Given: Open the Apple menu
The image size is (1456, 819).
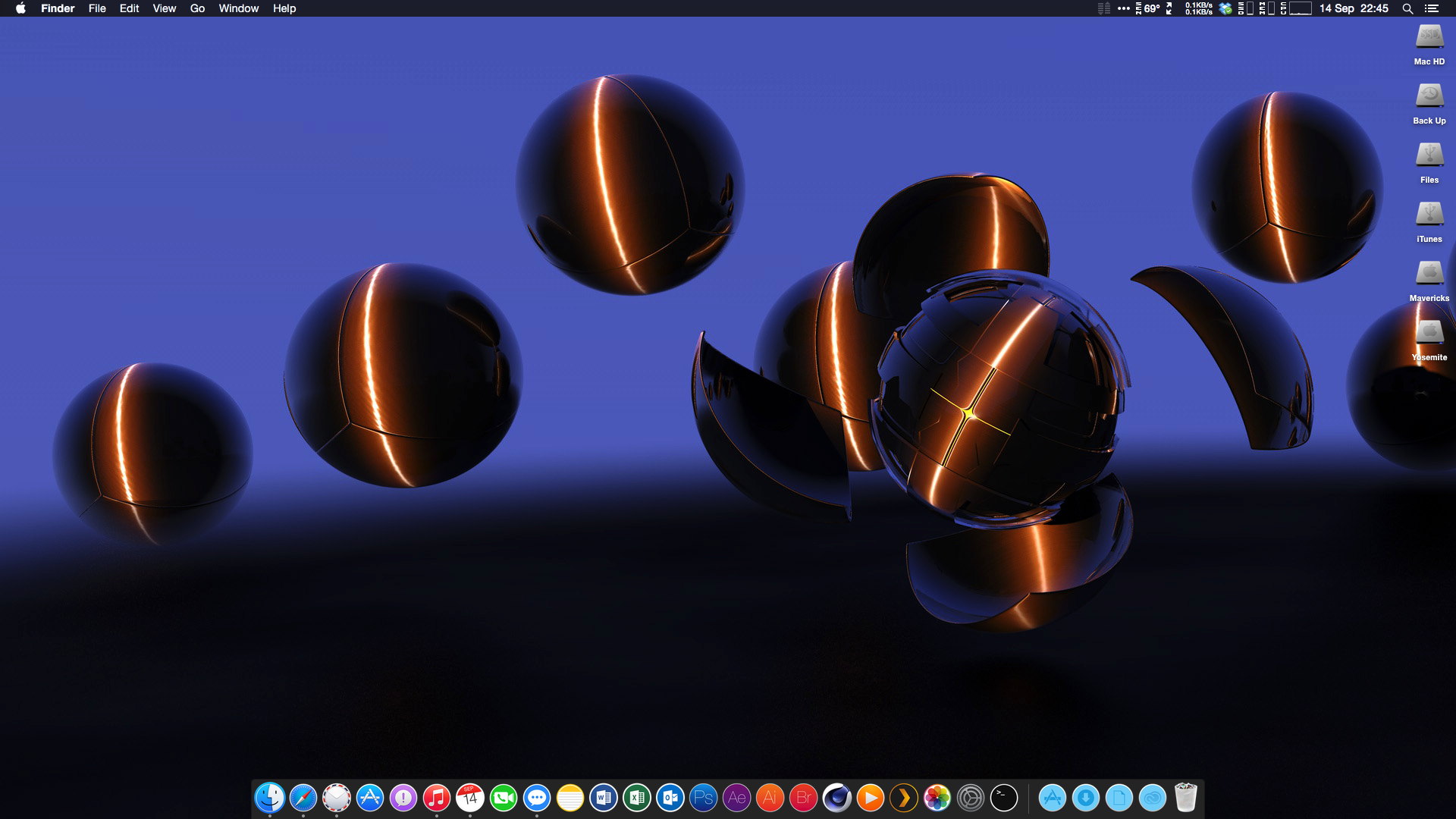Looking at the screenshot, I should 20,8.
